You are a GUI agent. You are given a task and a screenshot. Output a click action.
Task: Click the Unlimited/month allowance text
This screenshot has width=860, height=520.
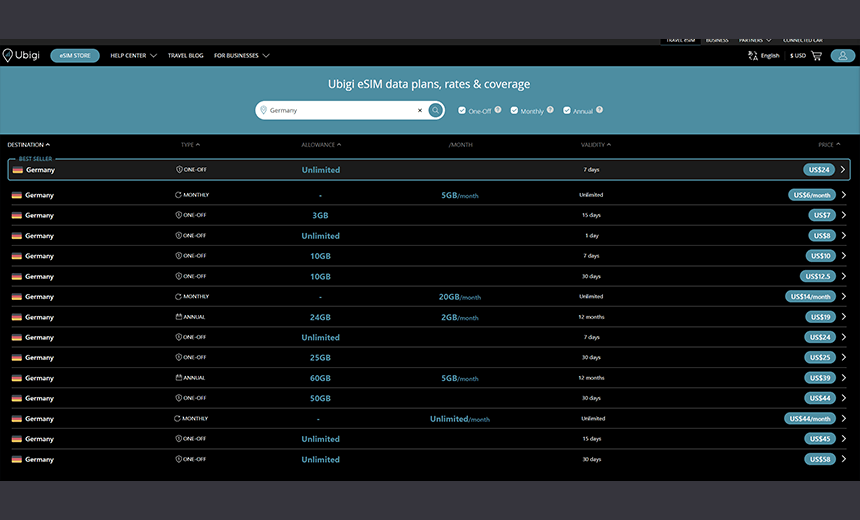point(460,419)
